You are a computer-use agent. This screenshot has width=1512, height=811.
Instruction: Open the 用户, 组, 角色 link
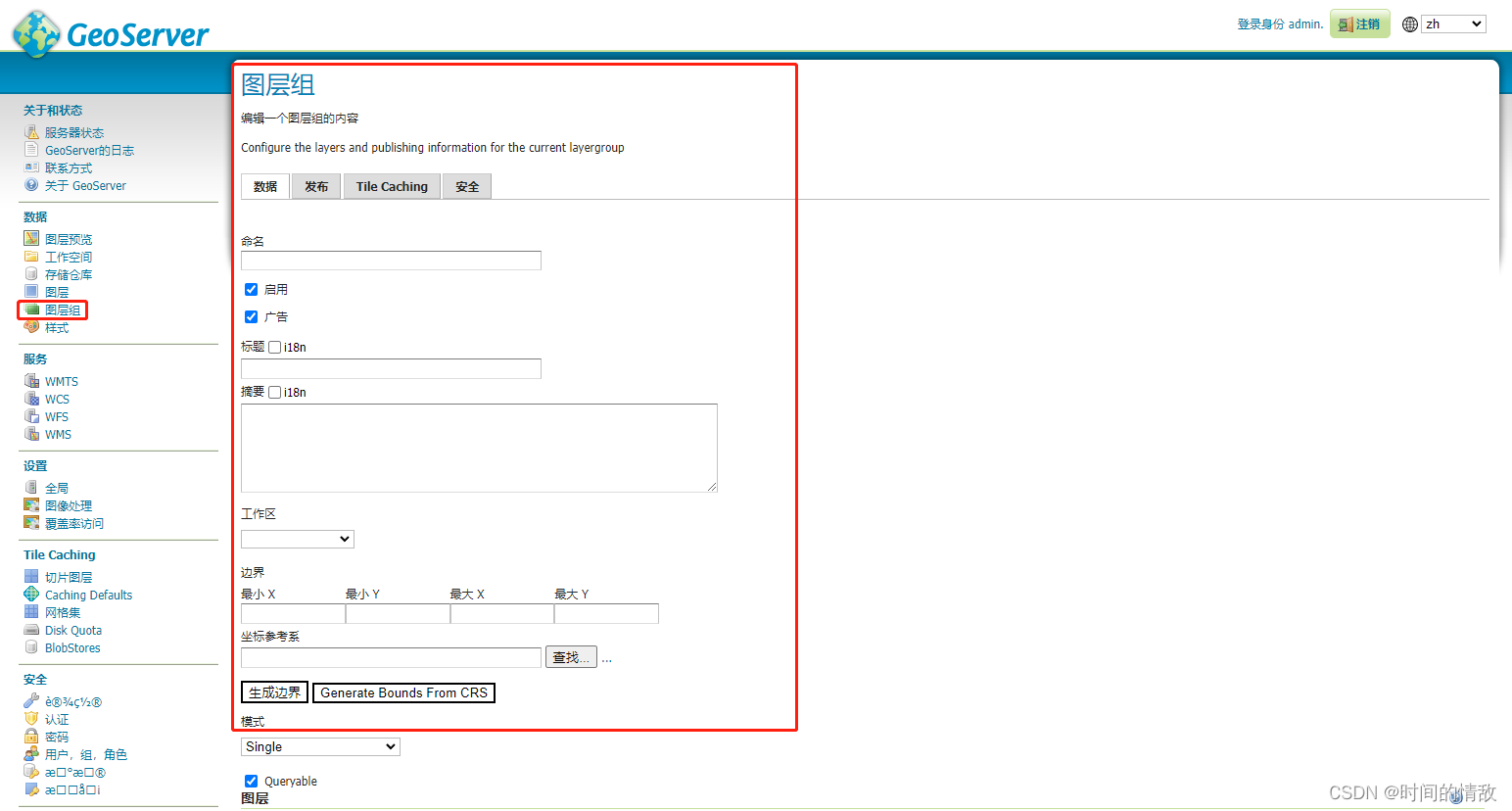point(86,754)
